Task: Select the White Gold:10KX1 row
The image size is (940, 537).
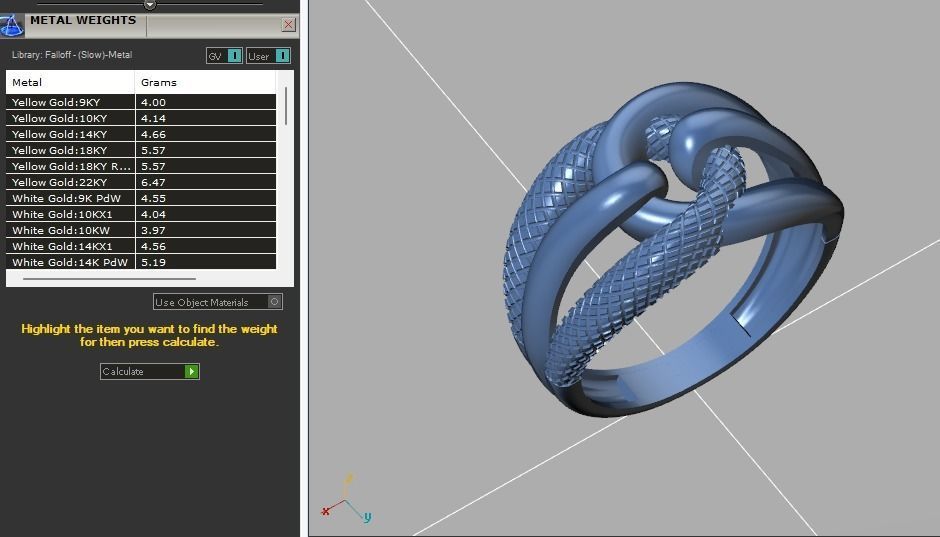Action: (141, 214)
